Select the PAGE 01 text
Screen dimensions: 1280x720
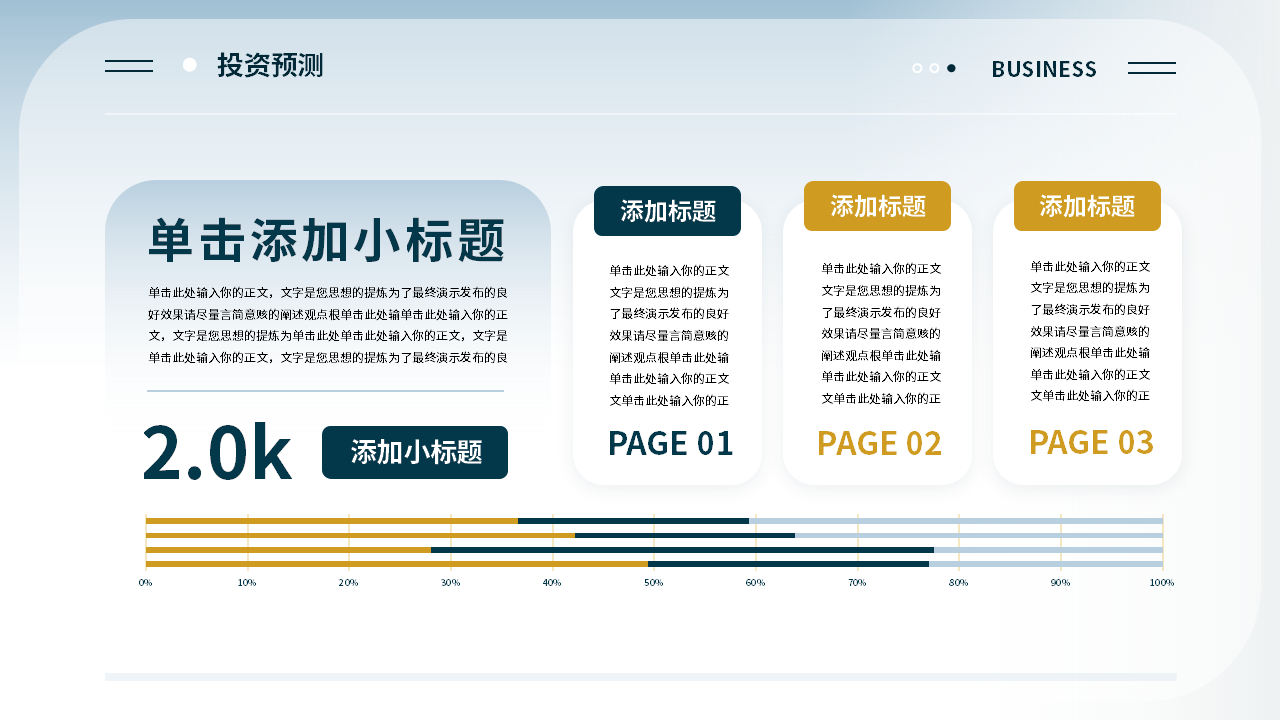(x=670, y=443)
